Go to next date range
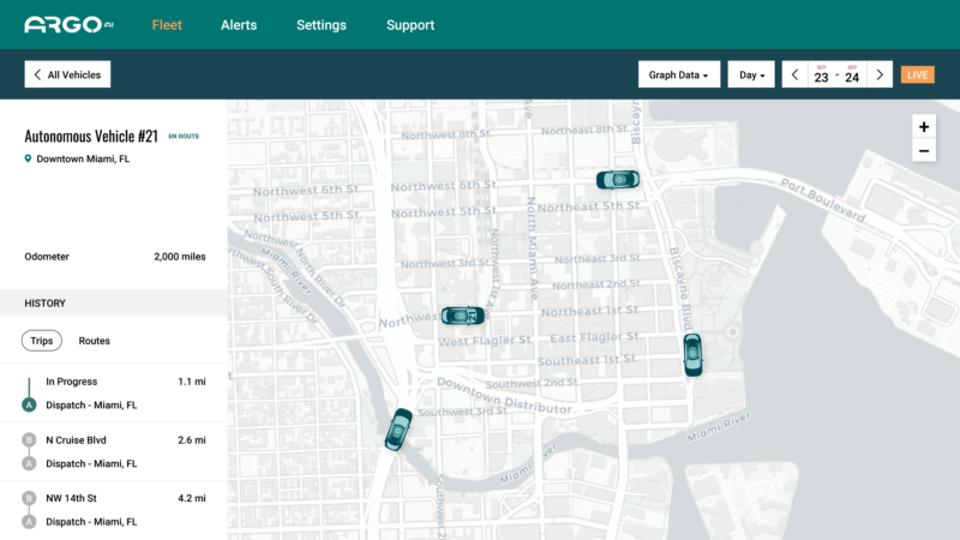The height and width of the screenshot is (540, 960). coord(880,75)
